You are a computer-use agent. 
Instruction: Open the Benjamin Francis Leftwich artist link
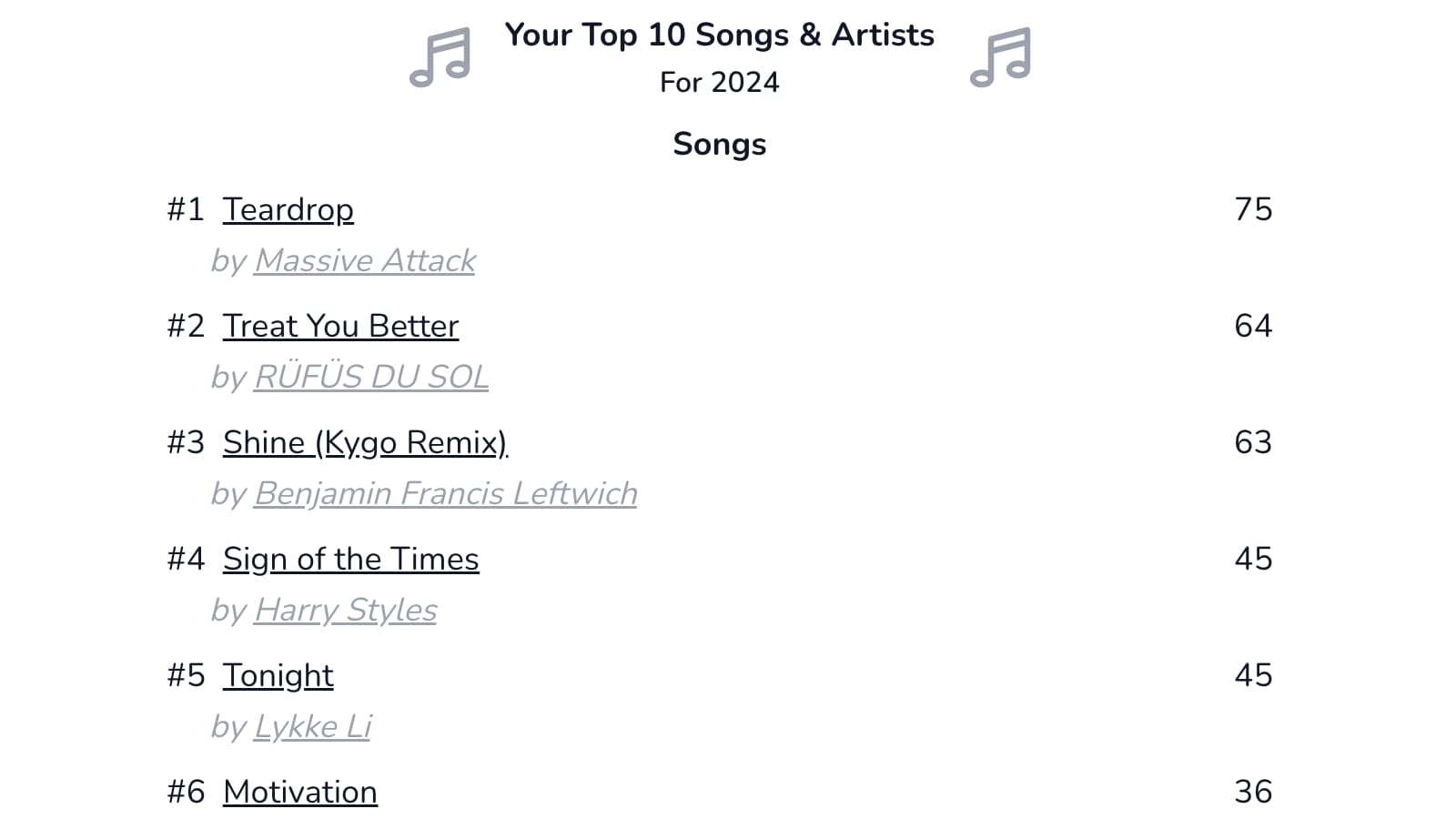(x=446, y=493)
